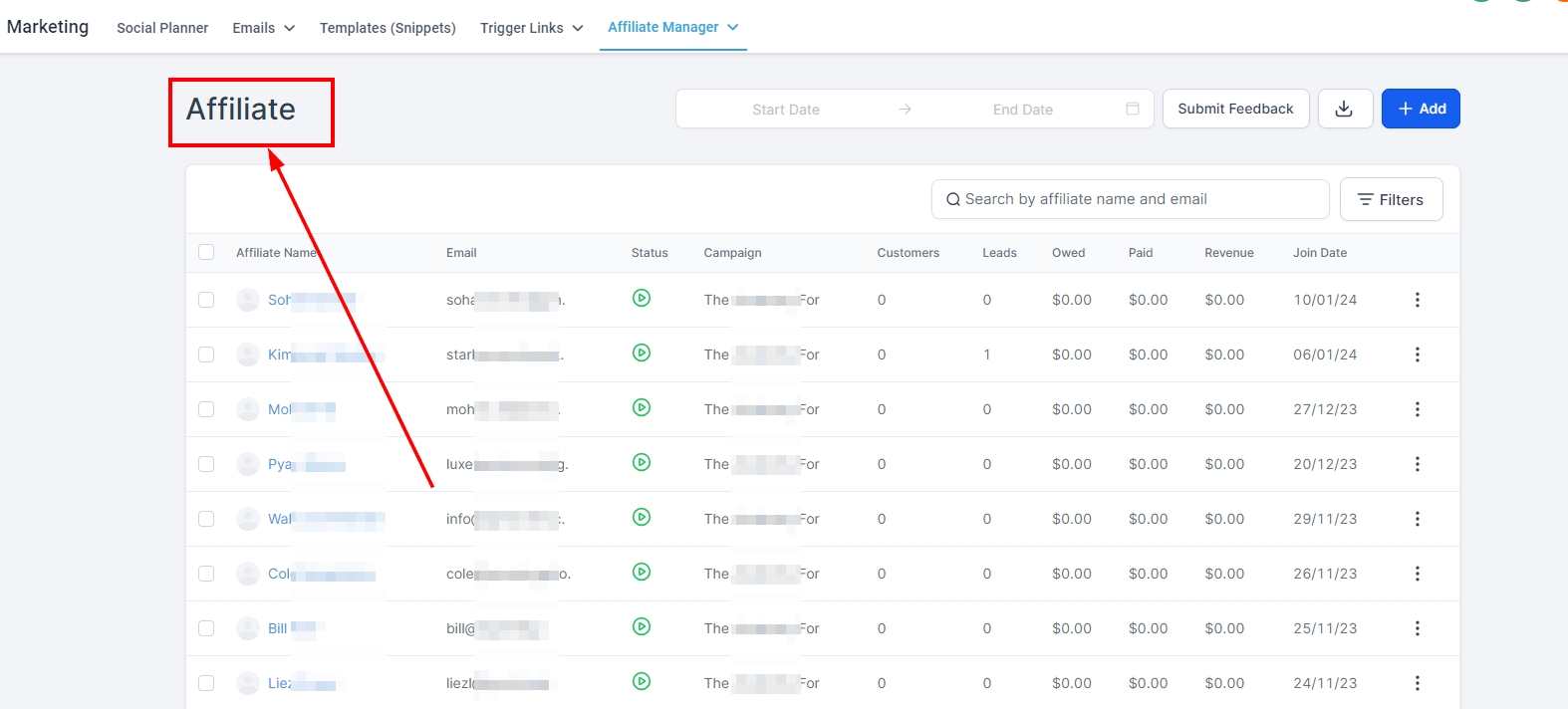Expand the Trigger Links dropdown

pyautogui.click(x=531, y=28)
